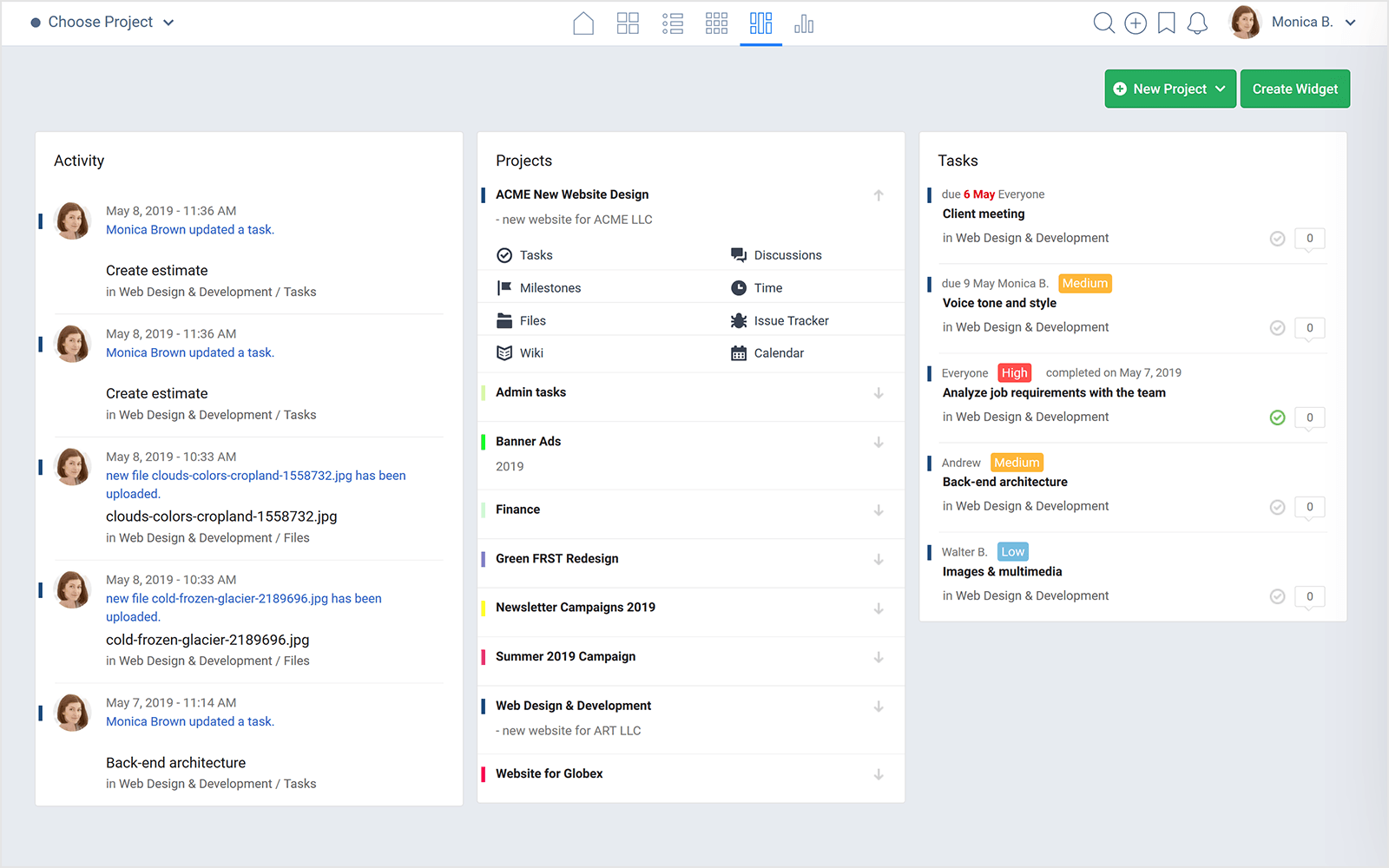Open the bookmarks icon
This screenshot has width=1389, height=868.
pos(1167,23)
